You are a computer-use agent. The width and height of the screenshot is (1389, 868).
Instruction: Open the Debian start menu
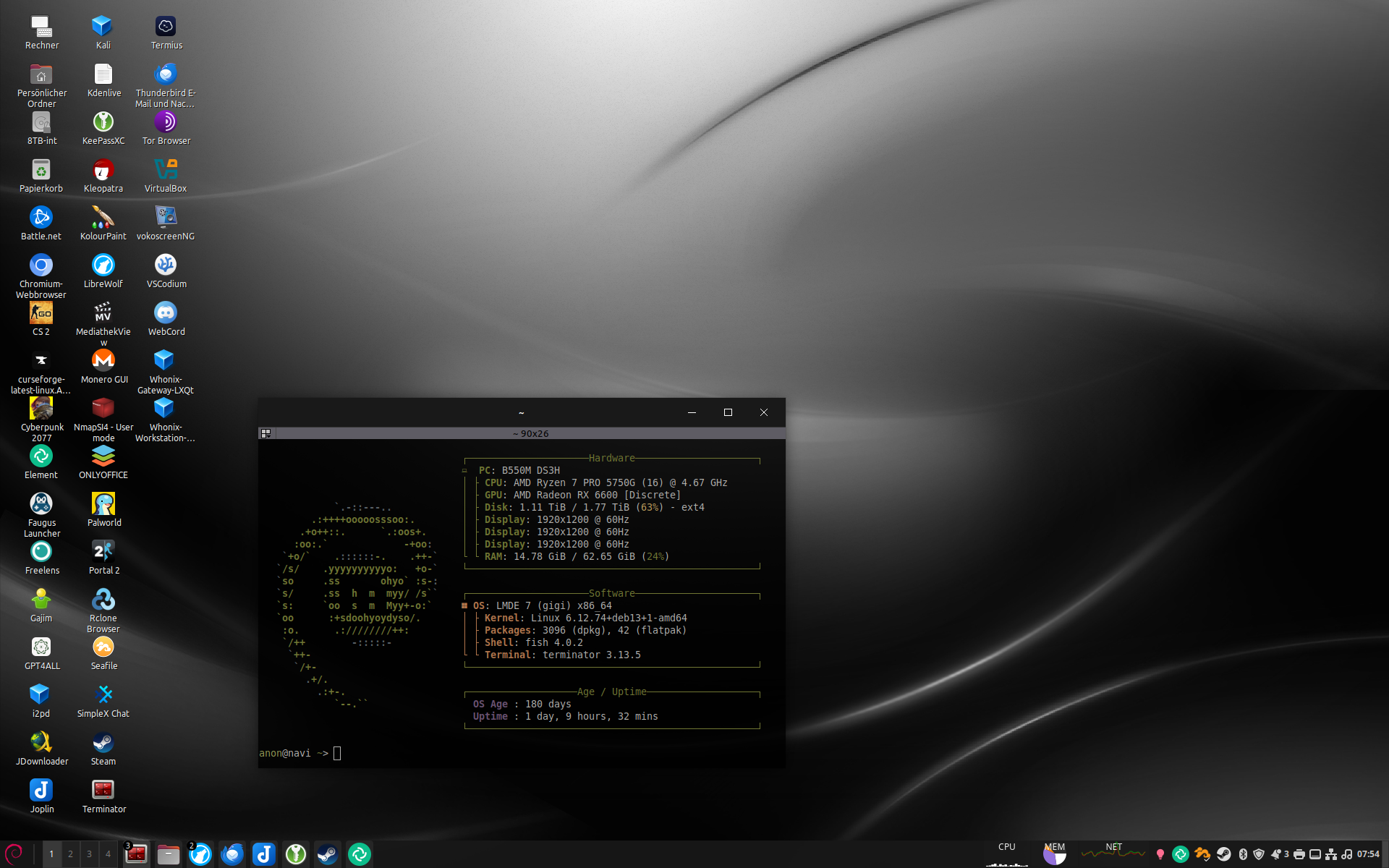pos(14,854)
